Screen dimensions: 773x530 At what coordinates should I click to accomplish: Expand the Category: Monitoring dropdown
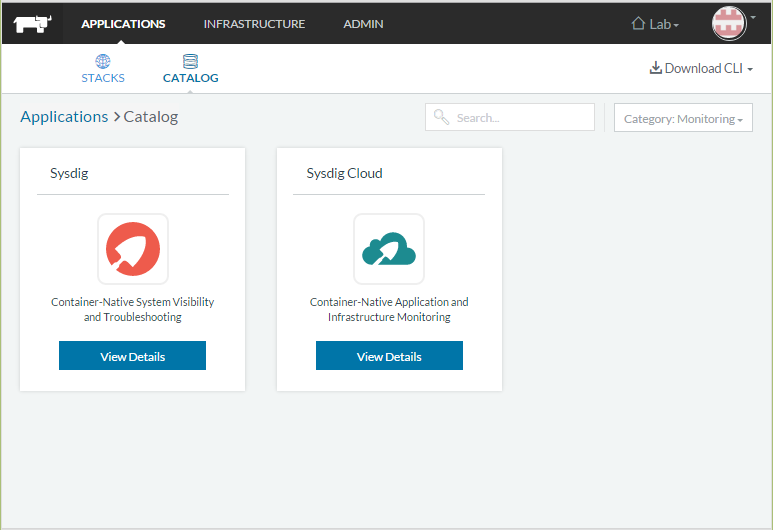click(x=683, y=118)
